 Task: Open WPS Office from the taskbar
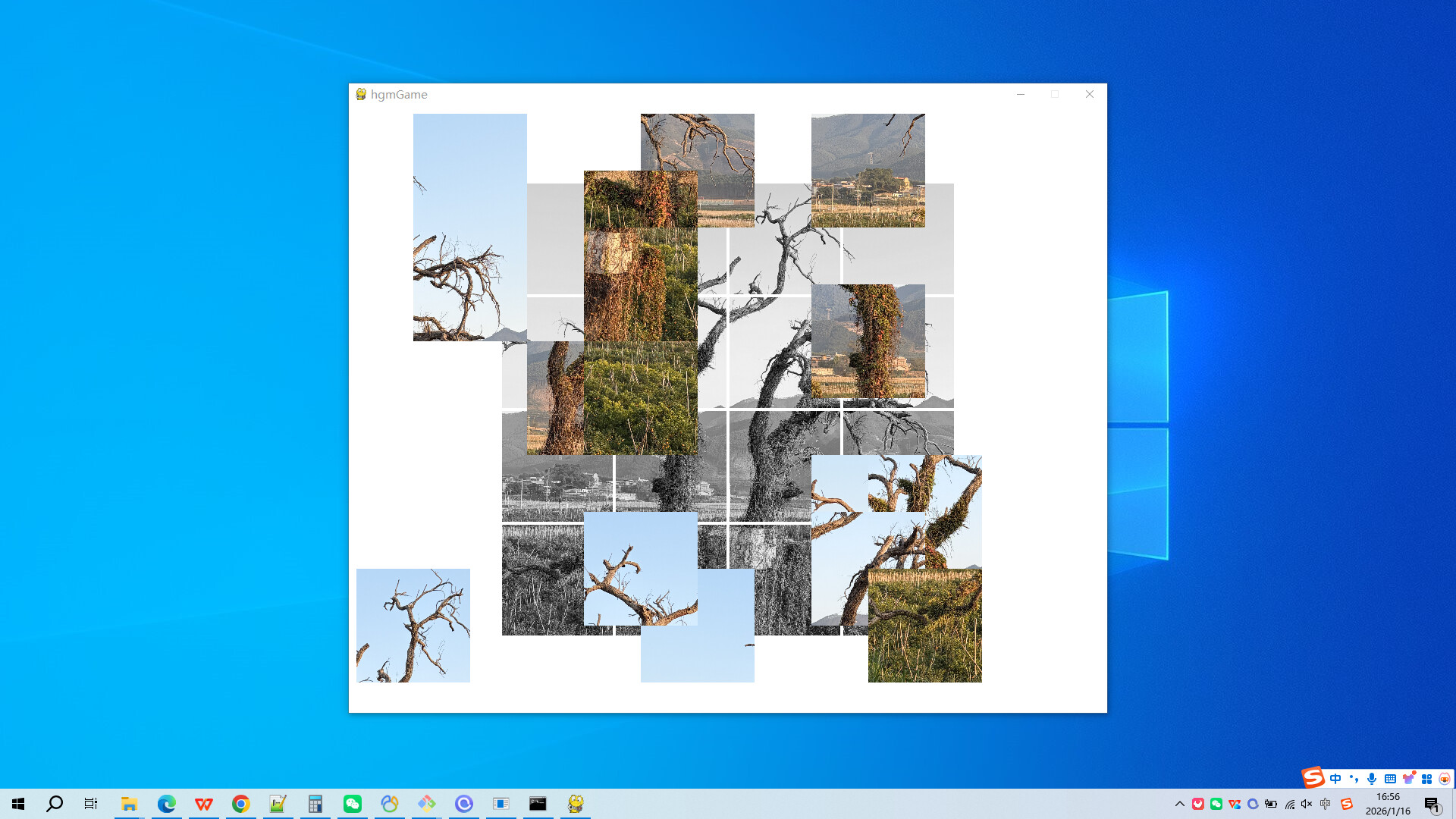(x=203, y=803)
